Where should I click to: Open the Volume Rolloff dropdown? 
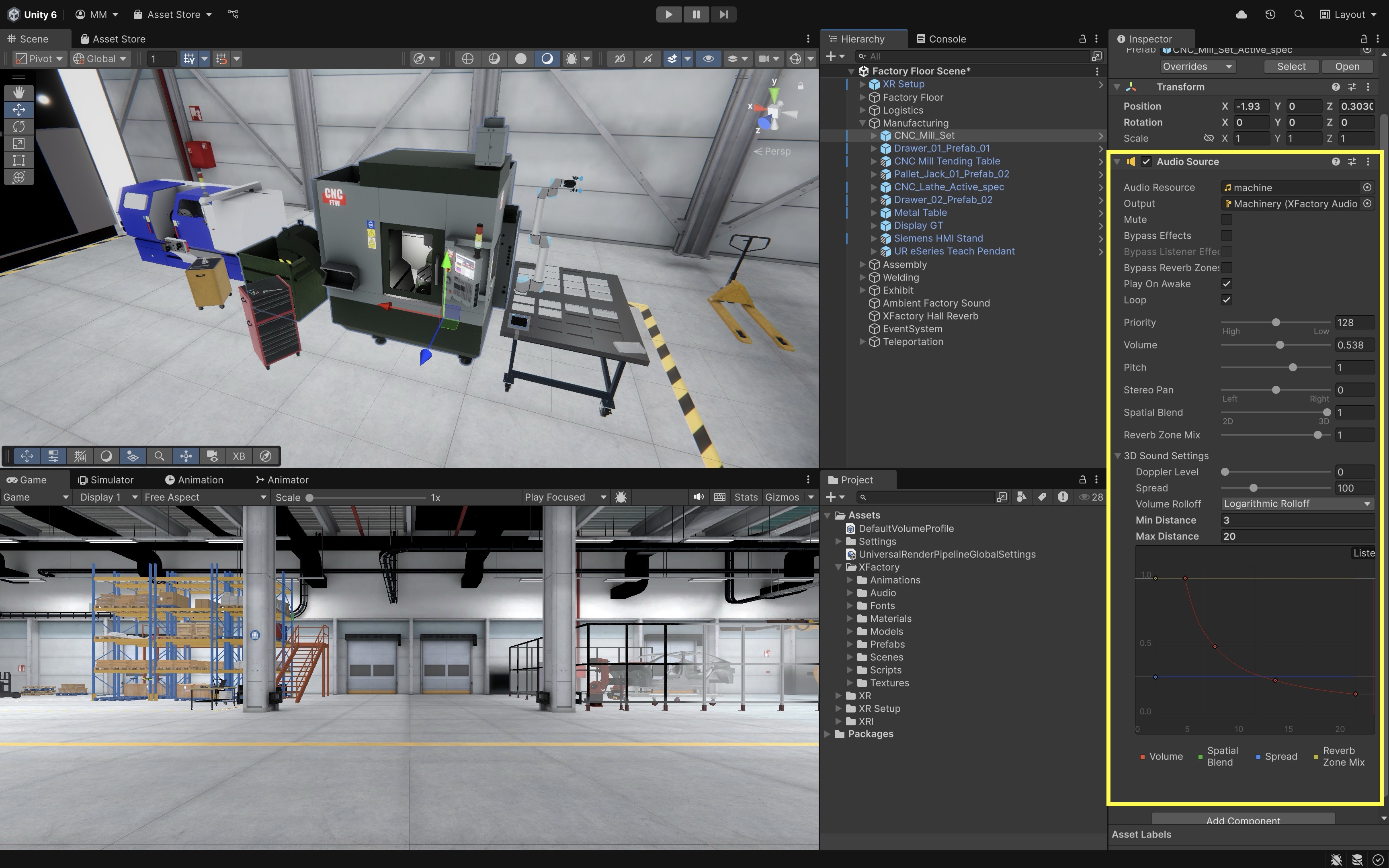pyautogui.click(x=1297, y=504)
